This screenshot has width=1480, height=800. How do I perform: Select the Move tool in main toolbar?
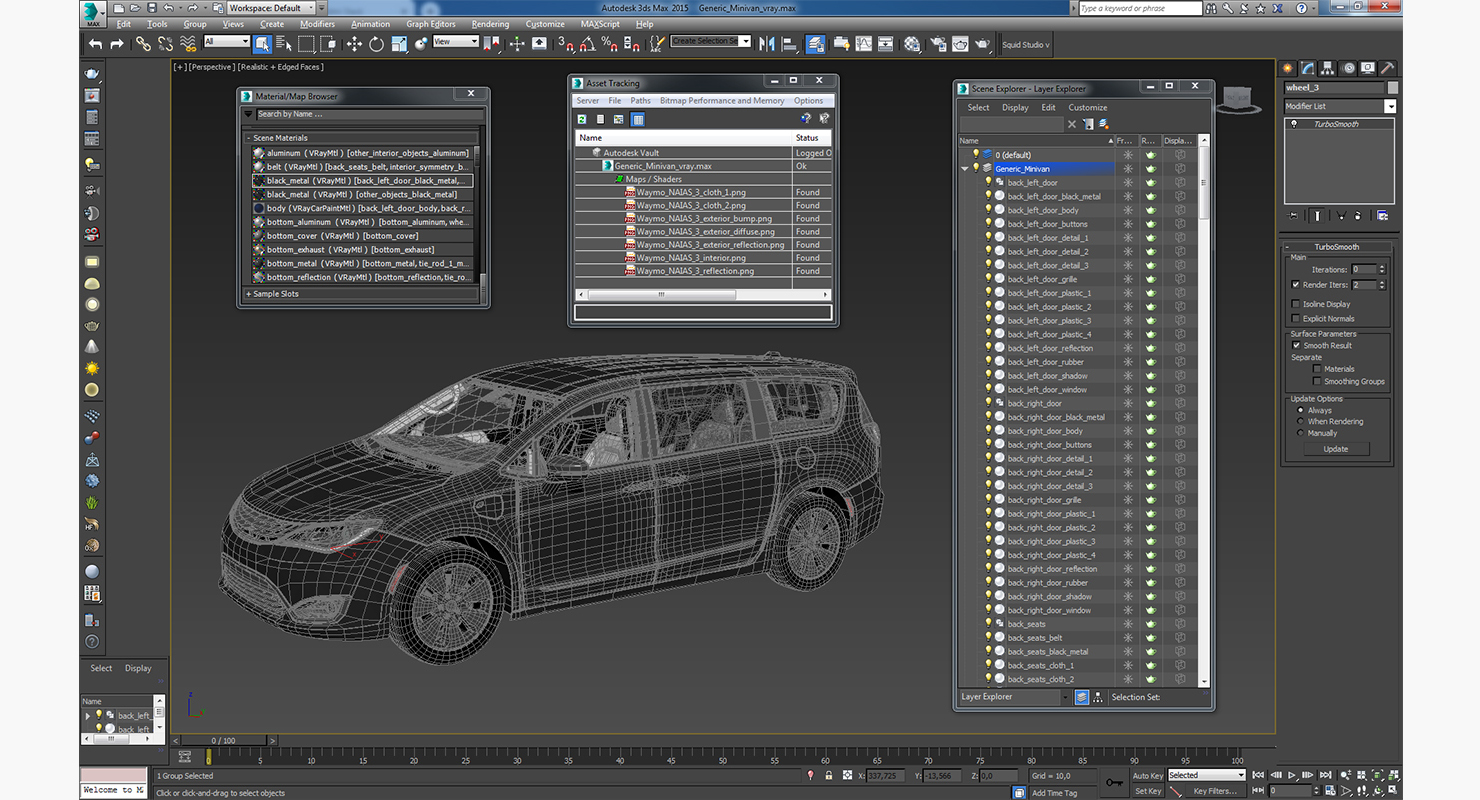354,44
